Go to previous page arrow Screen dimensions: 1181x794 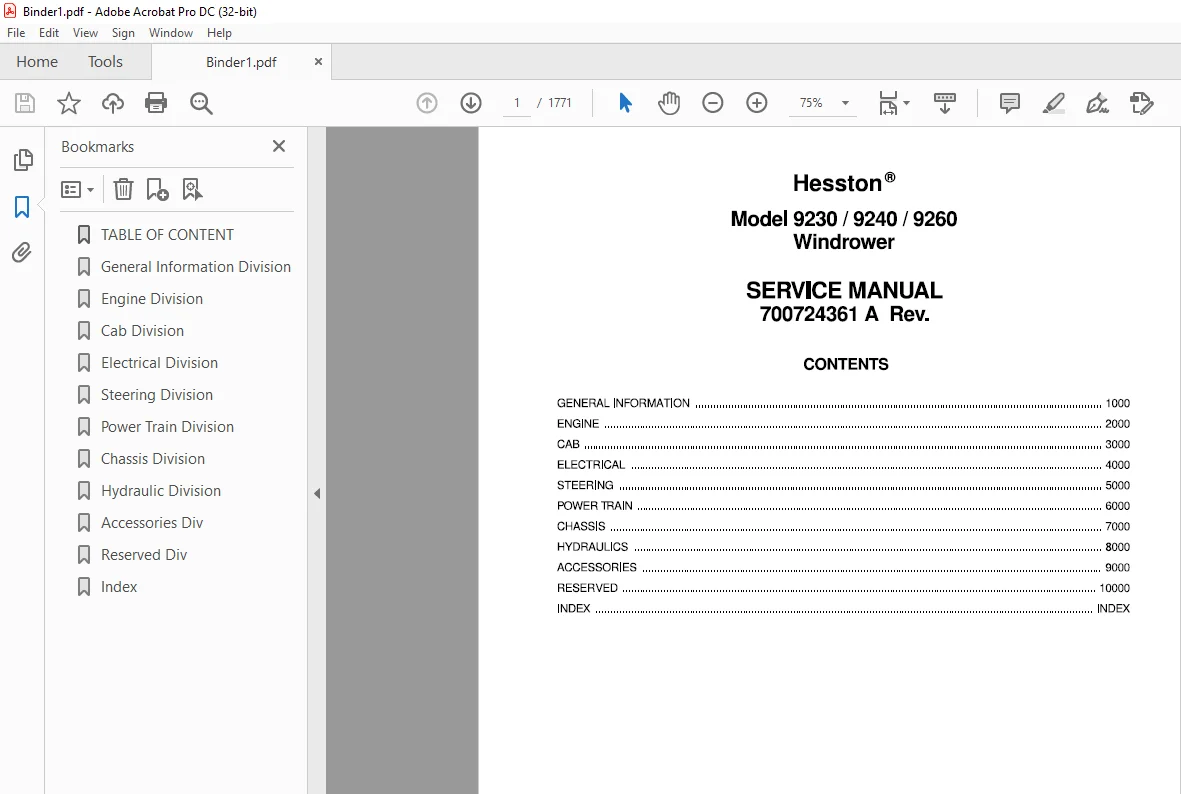[427, 102]
